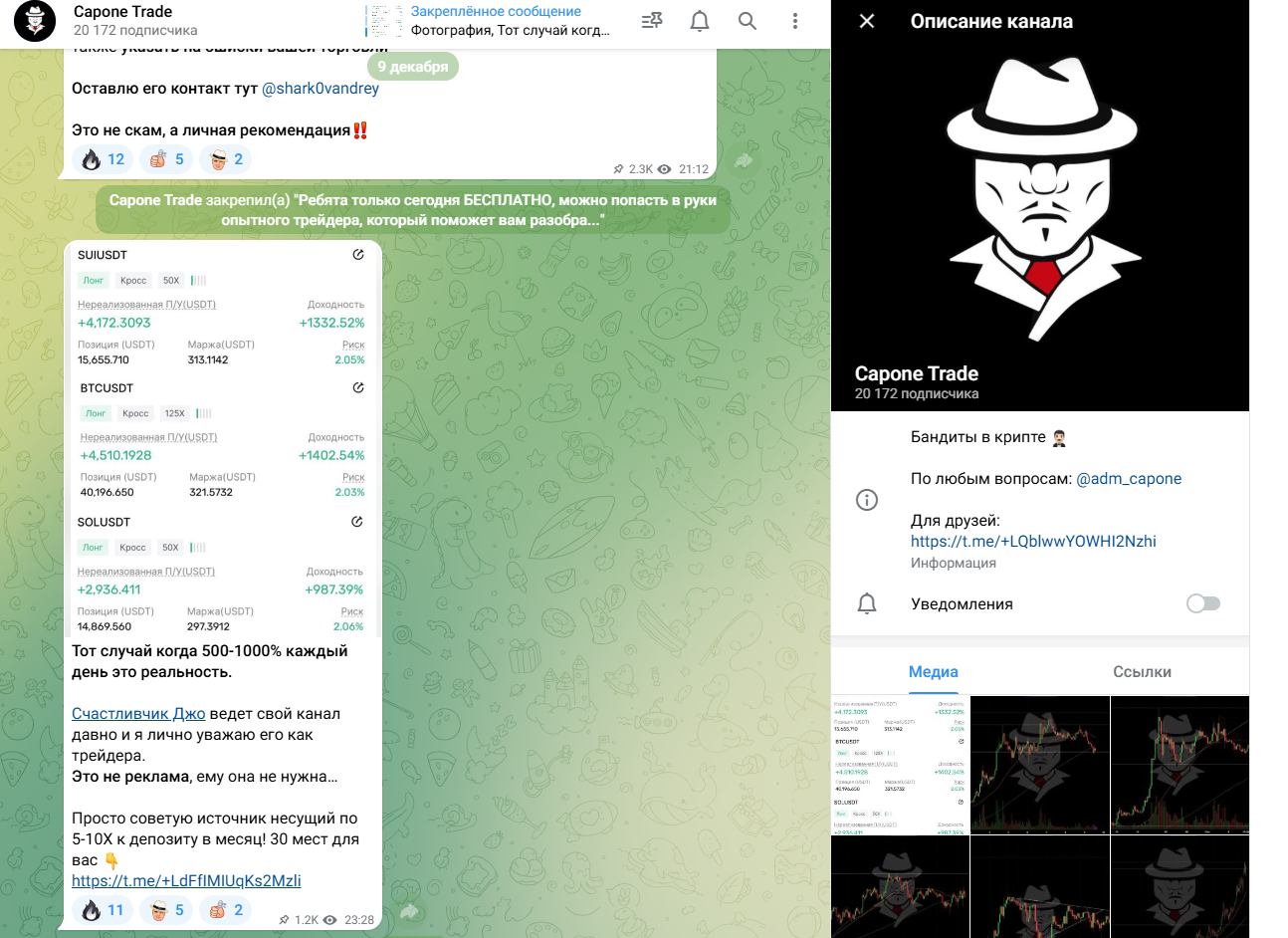Open the second media thumbnail in top row
Viewport: 1288px width, 938px height.
tap(1040, 765)
